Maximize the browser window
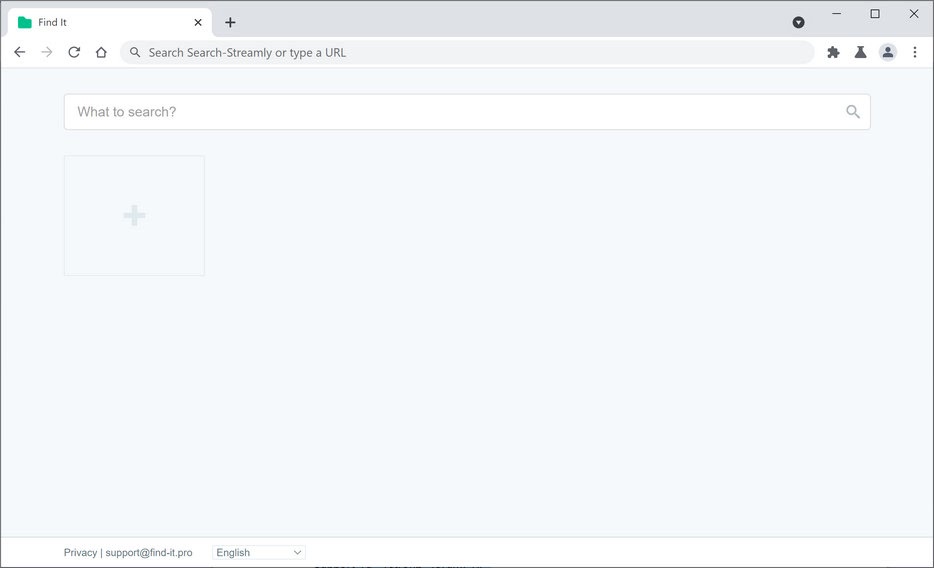Viewport: 934px width, 568px height. (874, 13)
